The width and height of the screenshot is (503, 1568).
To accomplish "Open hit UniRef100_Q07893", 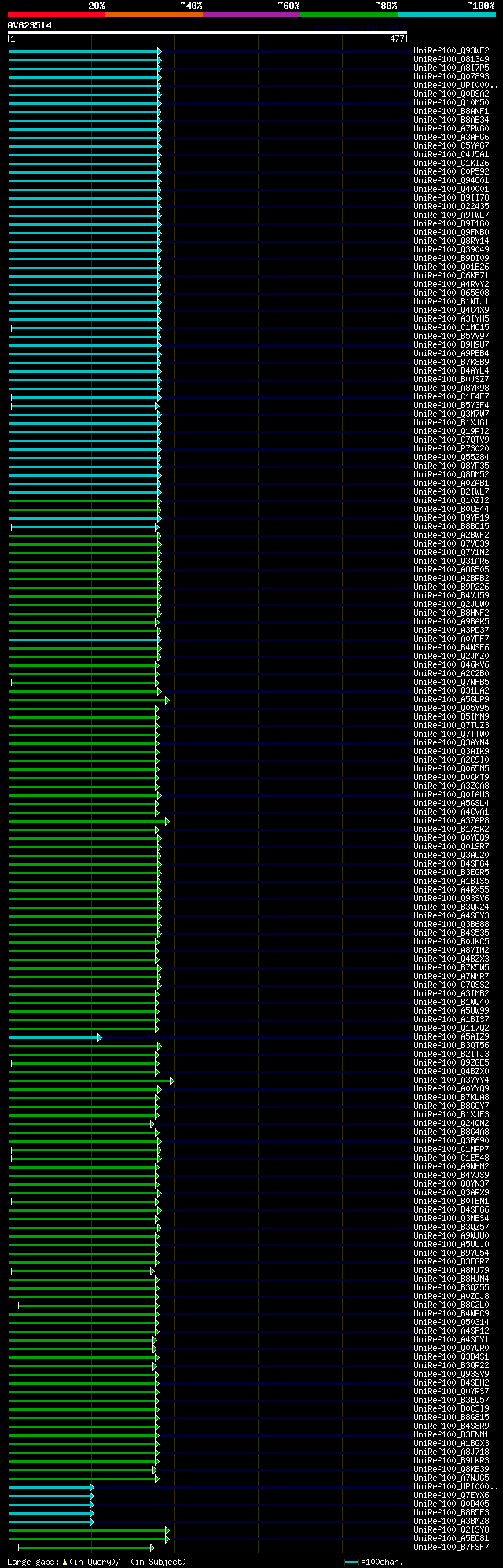I will (x=451, y=76).
